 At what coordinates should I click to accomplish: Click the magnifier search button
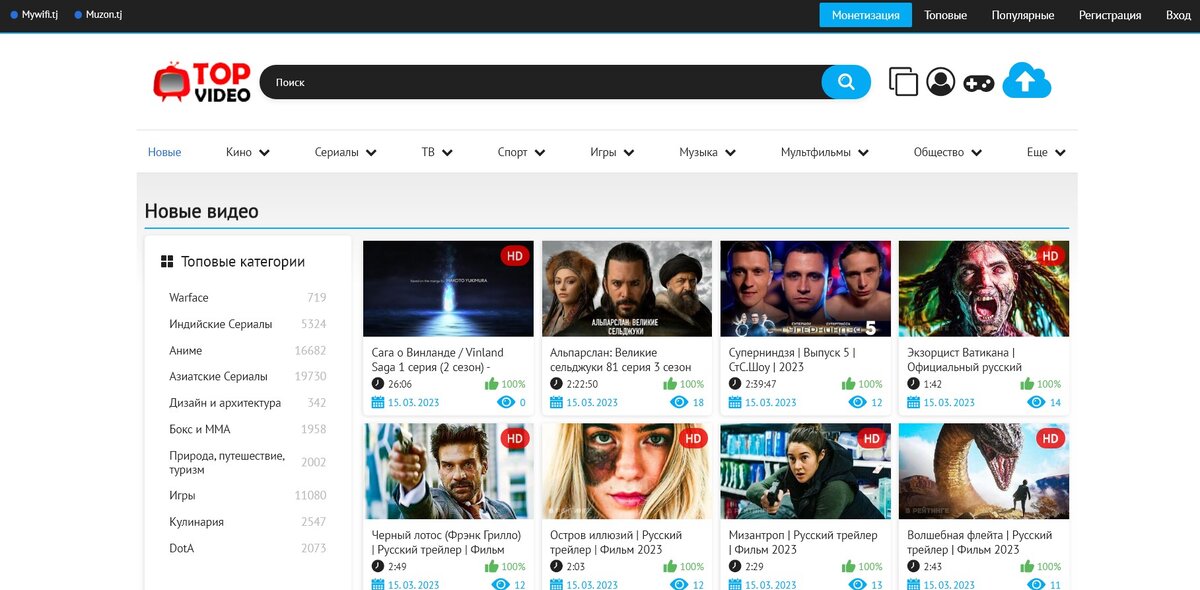[846, 82]
